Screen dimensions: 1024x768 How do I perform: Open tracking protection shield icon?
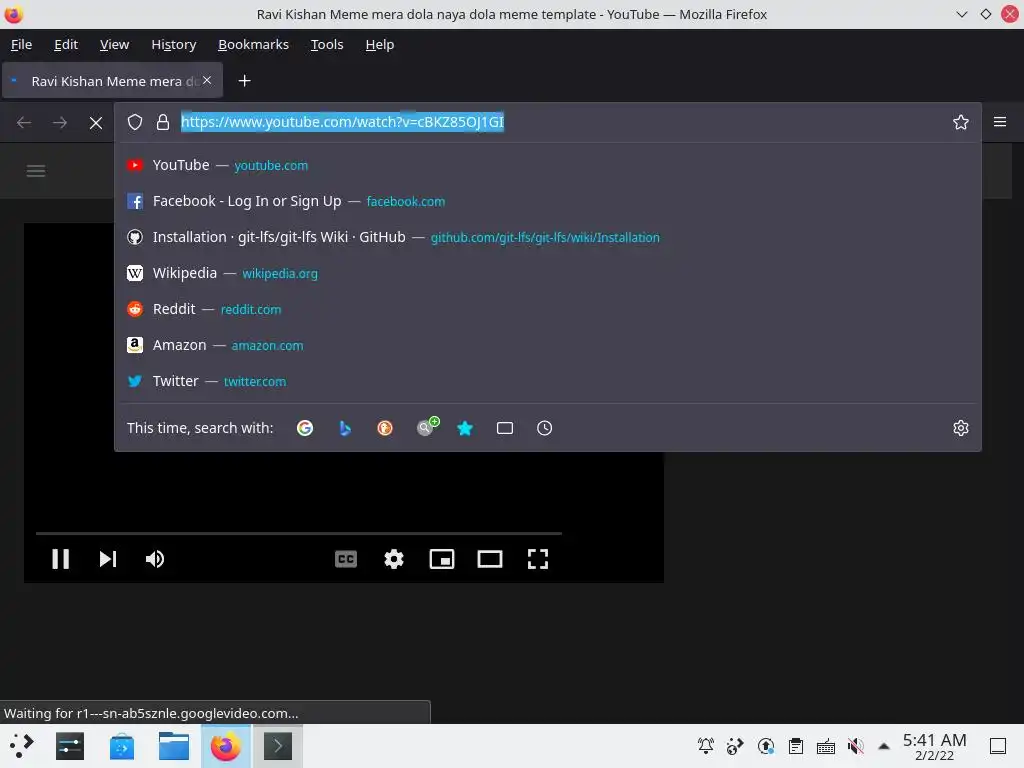point(135,122)
